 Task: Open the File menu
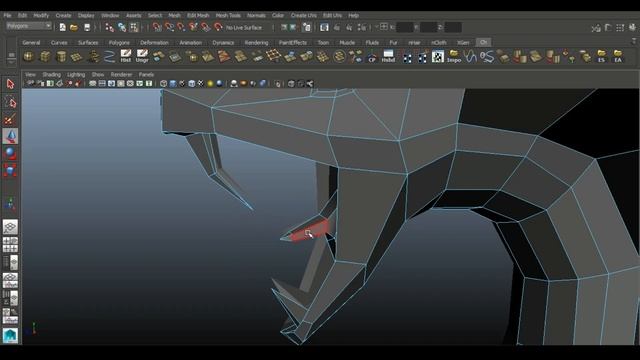[x=7, y=16]
